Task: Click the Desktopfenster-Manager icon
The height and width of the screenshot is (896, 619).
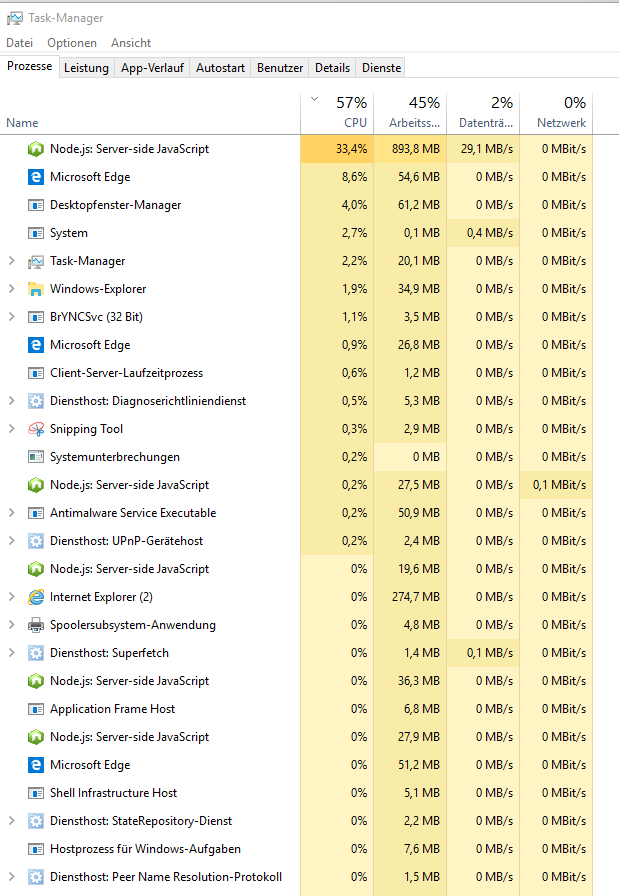Action: [x=35, y=205]
